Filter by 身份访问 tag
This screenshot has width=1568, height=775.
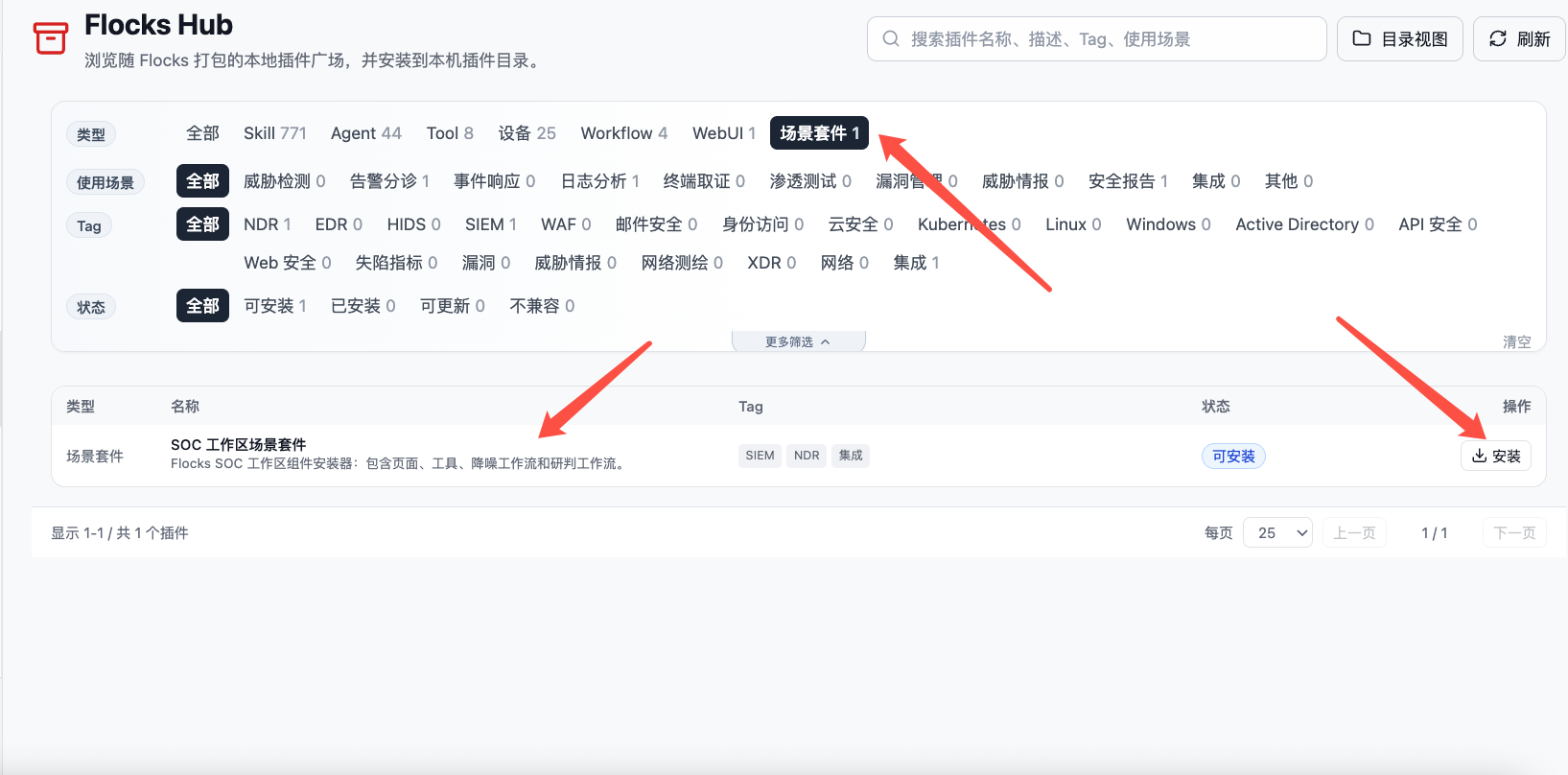point(763,224)
